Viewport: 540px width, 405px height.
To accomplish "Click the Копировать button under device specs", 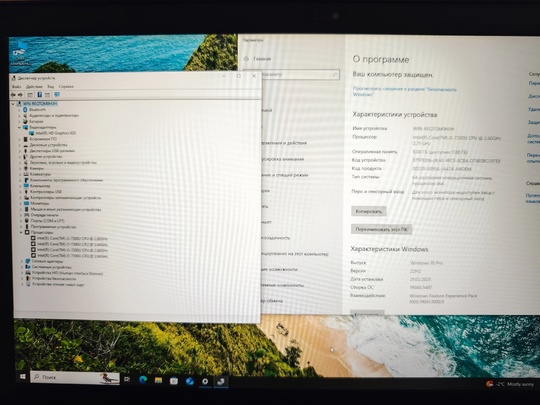I will click(x=368, y=211).
